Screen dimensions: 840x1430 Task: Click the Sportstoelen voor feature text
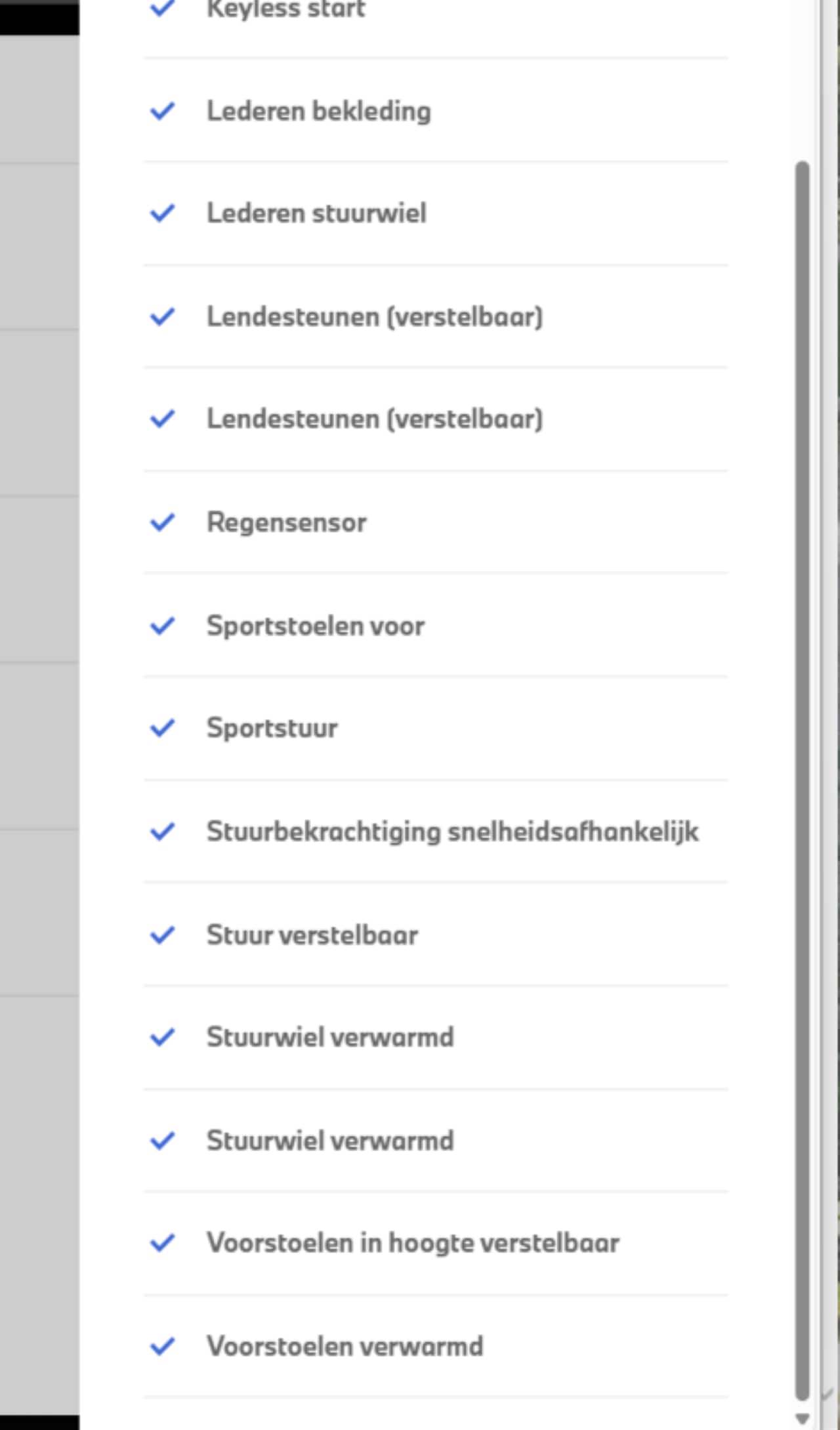click(316, 625)
